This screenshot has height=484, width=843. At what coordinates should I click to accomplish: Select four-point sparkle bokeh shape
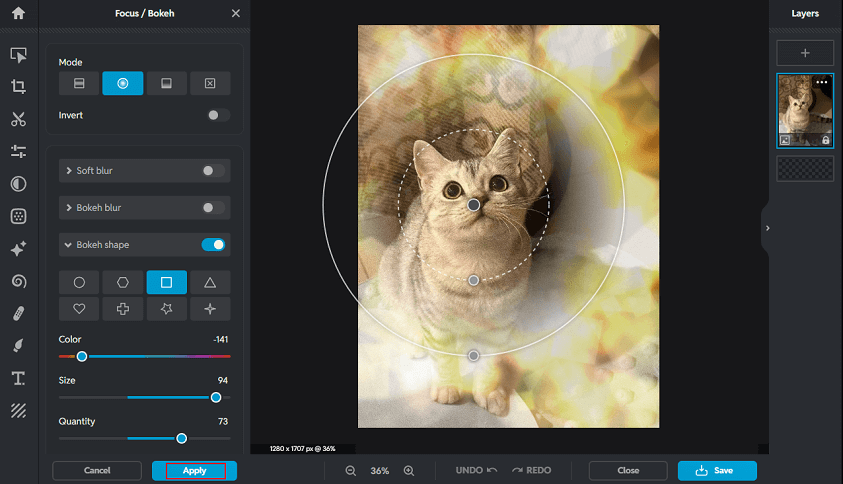tap(210, 309)
